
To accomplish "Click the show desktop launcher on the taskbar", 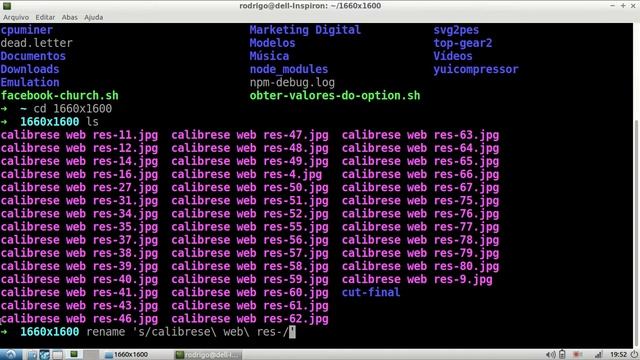I will 57,354.
